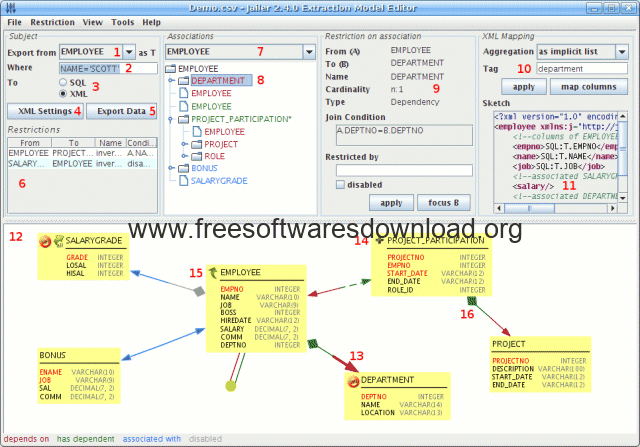Open the View menu
This screenshot has width=640, height=447.
[x=93, y=22]
